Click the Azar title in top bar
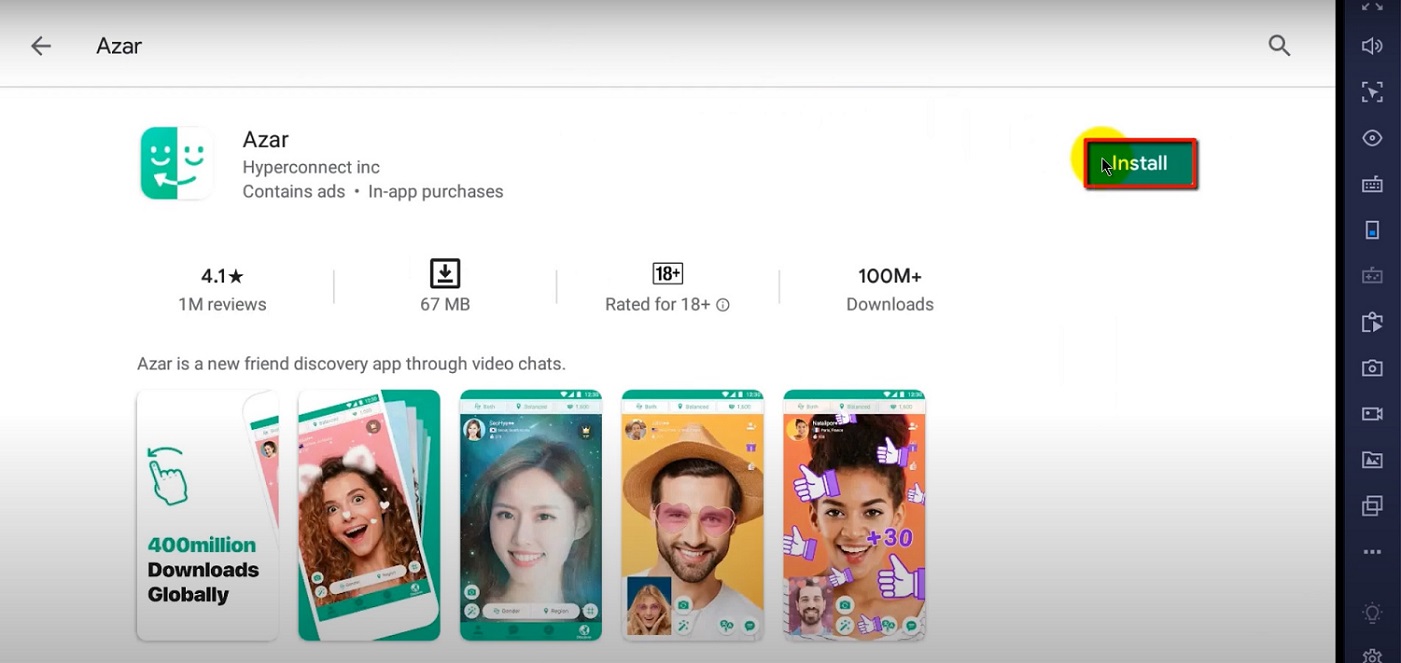1401x663 pixels. (119, 46)
